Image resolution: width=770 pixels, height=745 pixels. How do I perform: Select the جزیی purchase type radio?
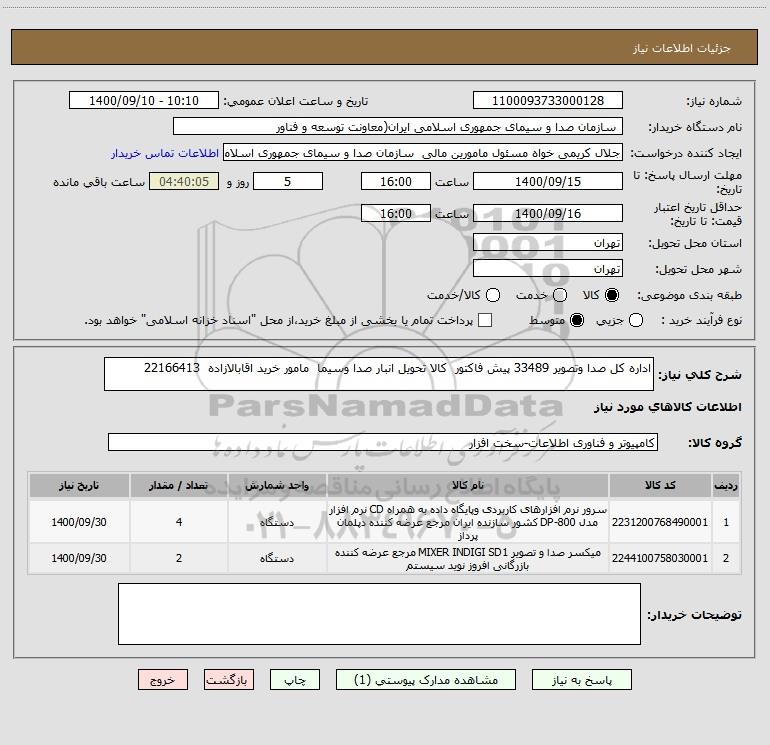tap(636, 320)
